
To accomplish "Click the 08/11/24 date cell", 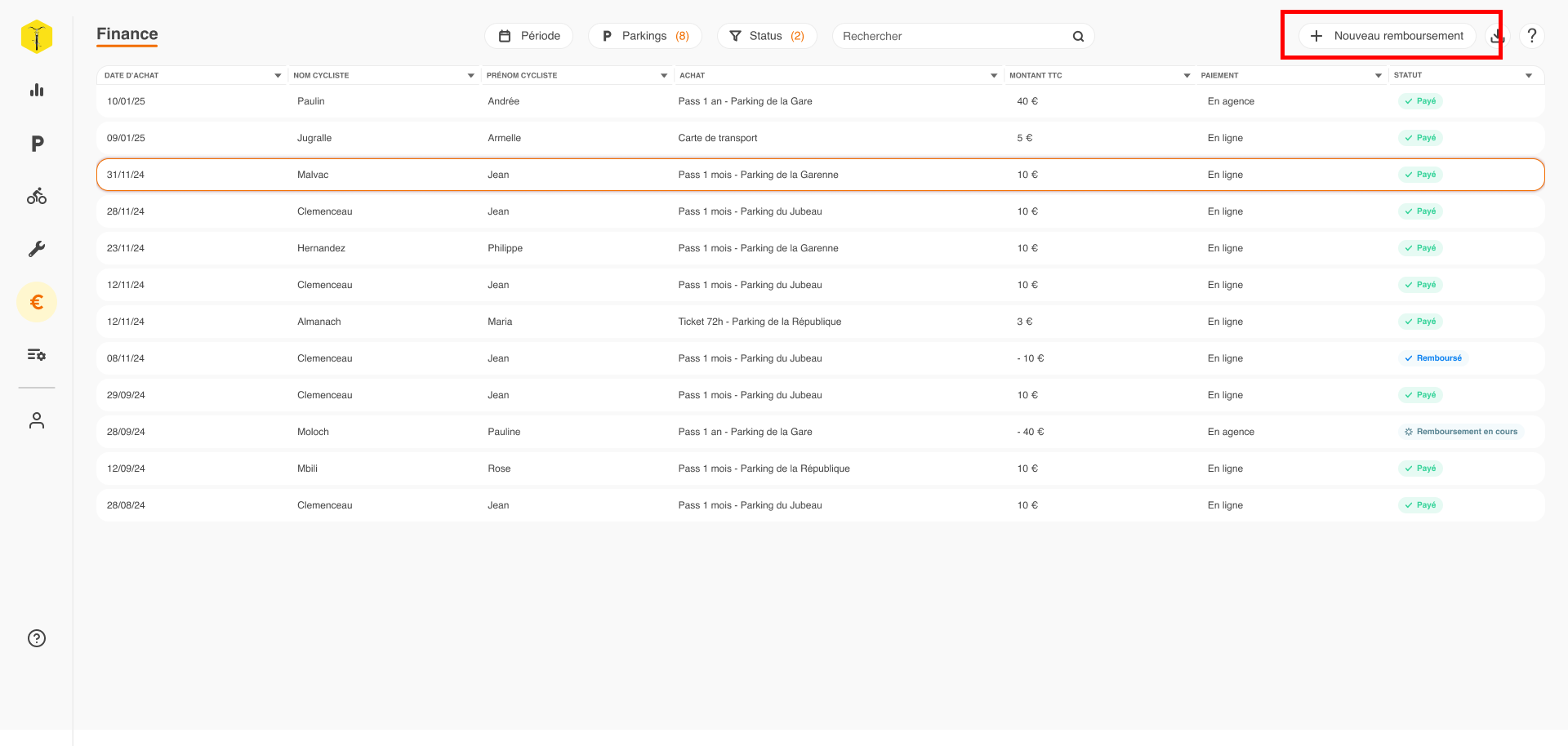I will click(x=126, y=358).
